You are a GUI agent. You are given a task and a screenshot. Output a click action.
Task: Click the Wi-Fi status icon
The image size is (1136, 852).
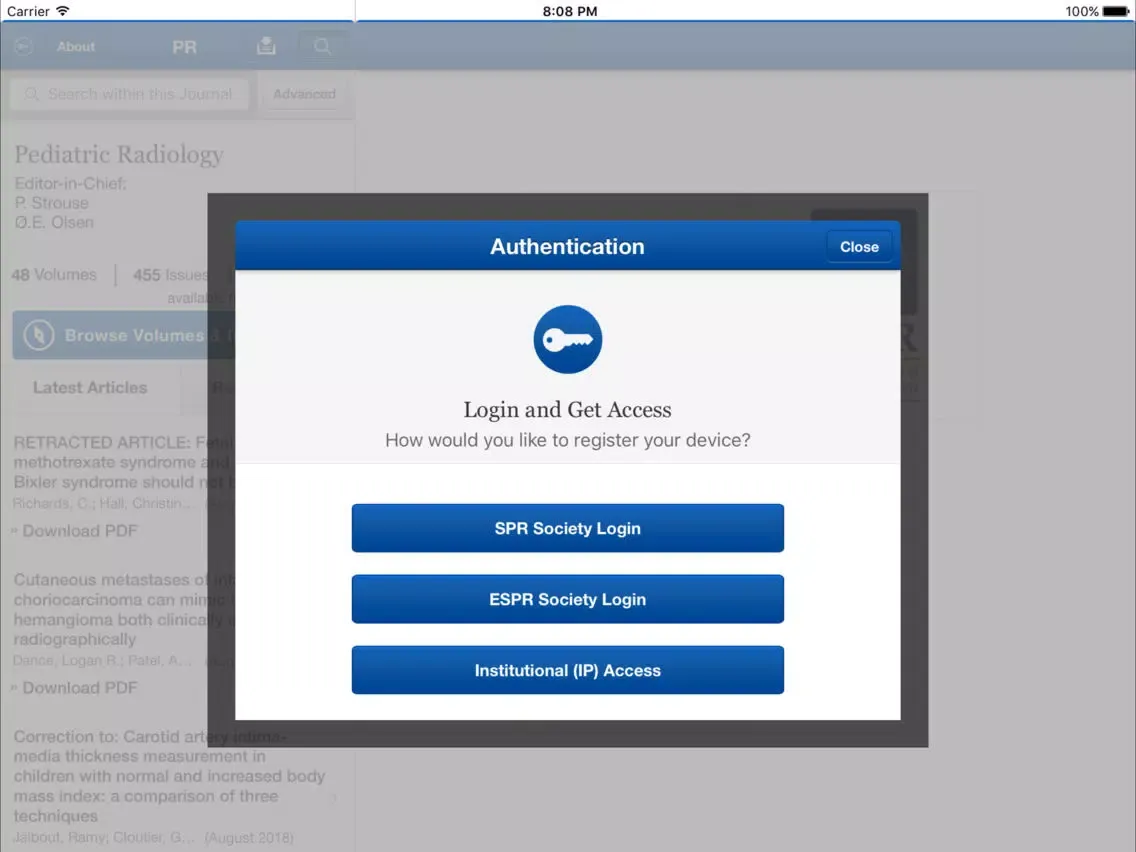(x=63, y=11)
